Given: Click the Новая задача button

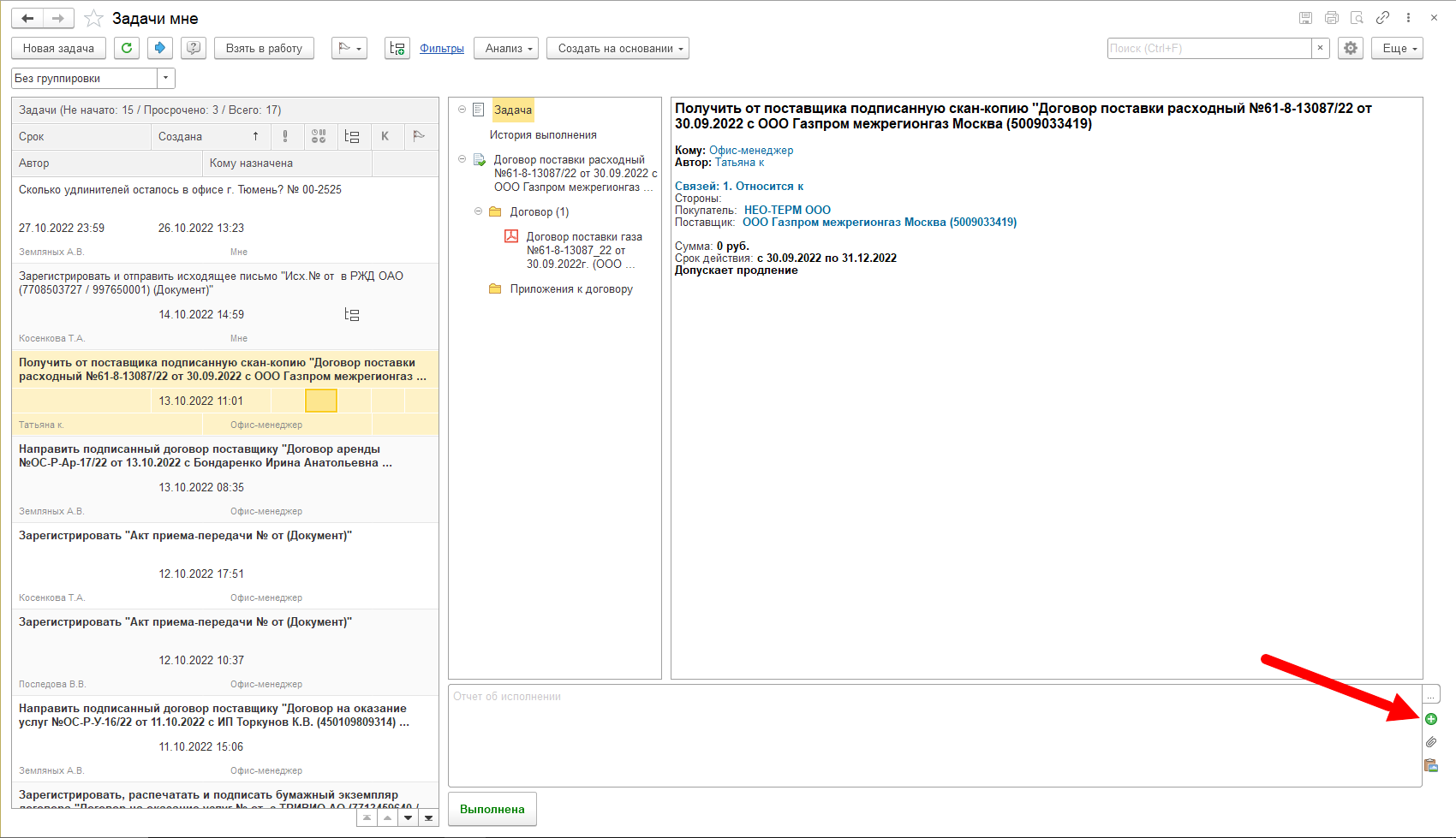Looking at the screenshot, I should coord(58,48).
